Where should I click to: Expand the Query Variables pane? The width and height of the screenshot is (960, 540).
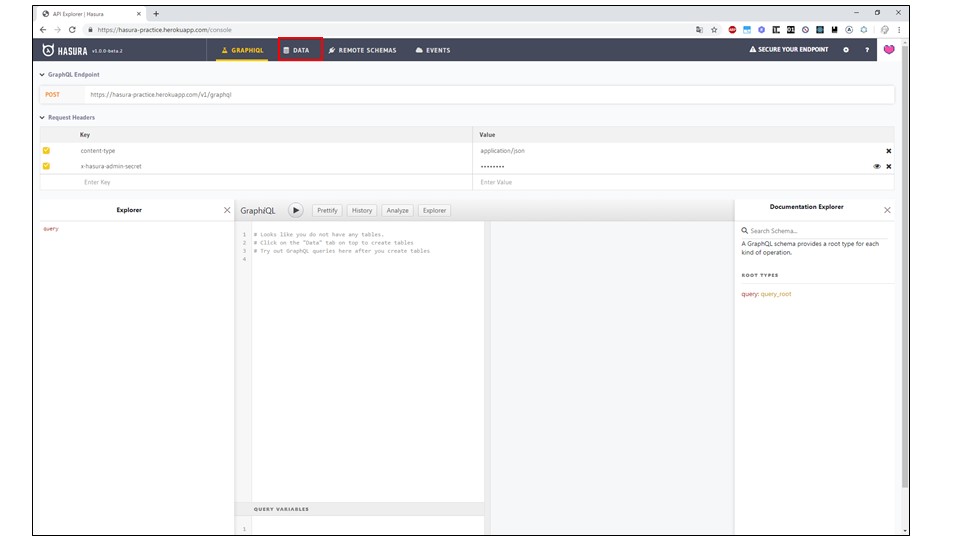click(359, 509)
